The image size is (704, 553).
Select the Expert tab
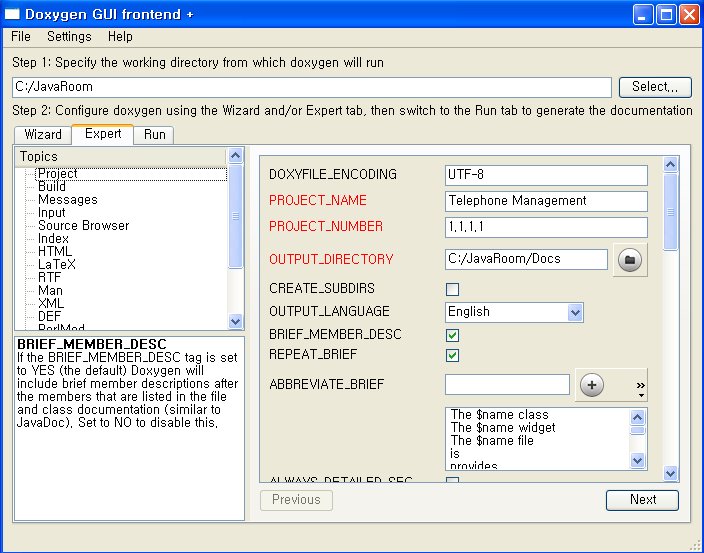[x=103, y=134]
